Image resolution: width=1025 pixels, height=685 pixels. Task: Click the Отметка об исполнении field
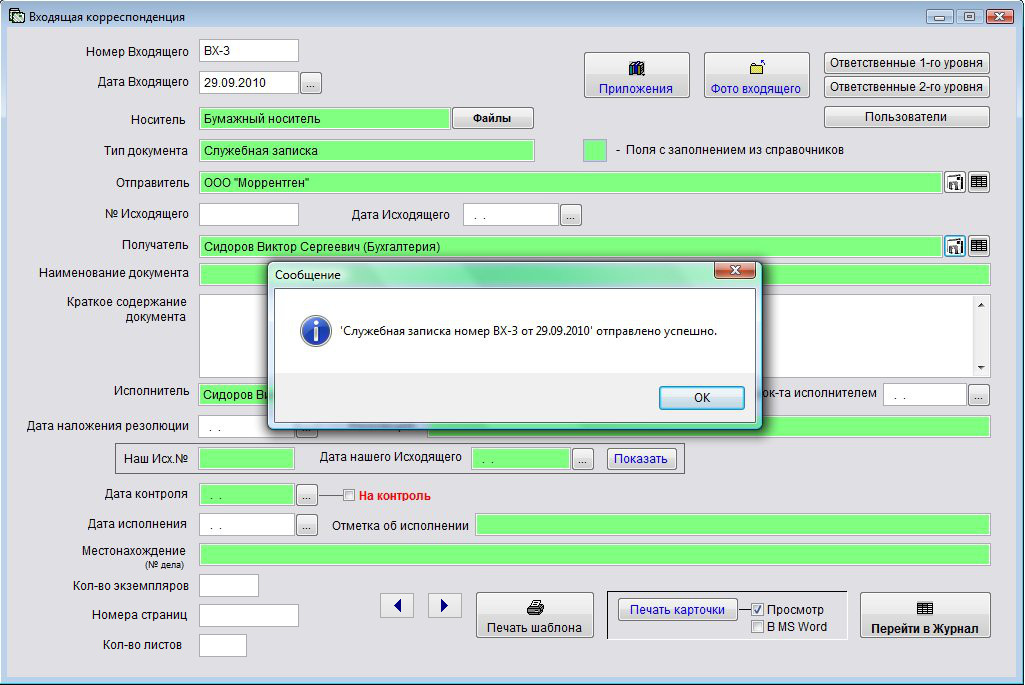733,525
